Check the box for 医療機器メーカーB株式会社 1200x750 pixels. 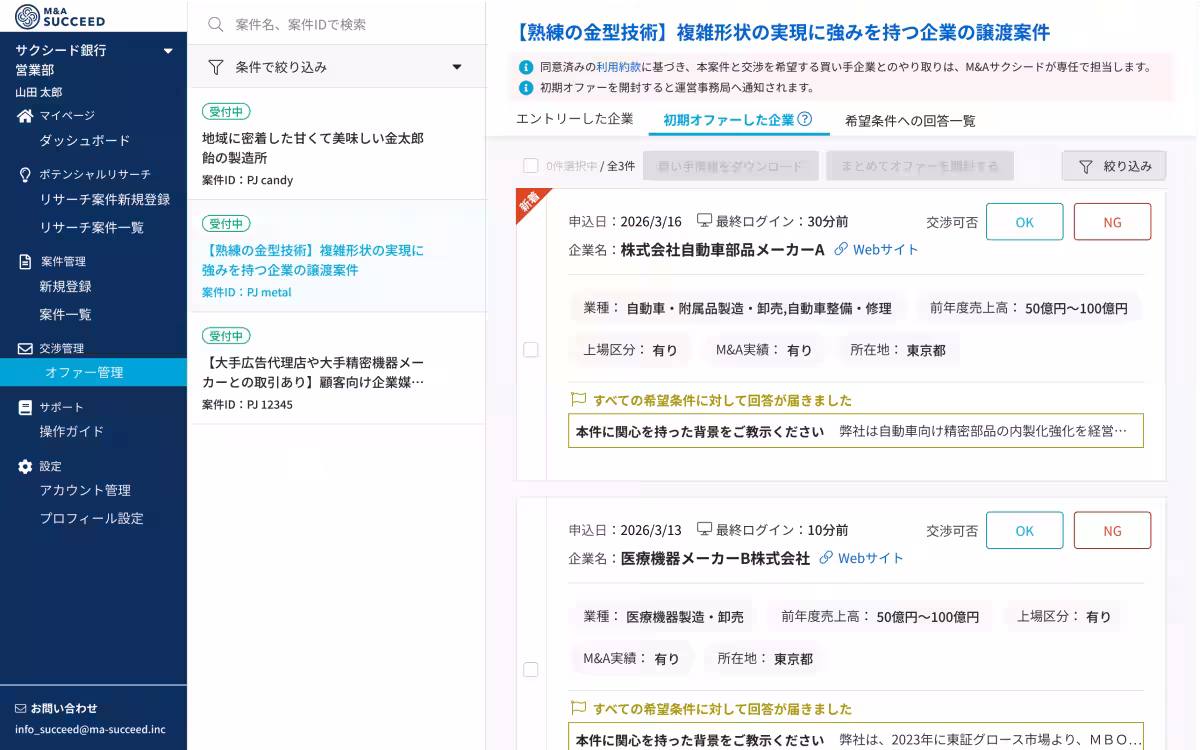pyautogui.click(x=530, y=669)
